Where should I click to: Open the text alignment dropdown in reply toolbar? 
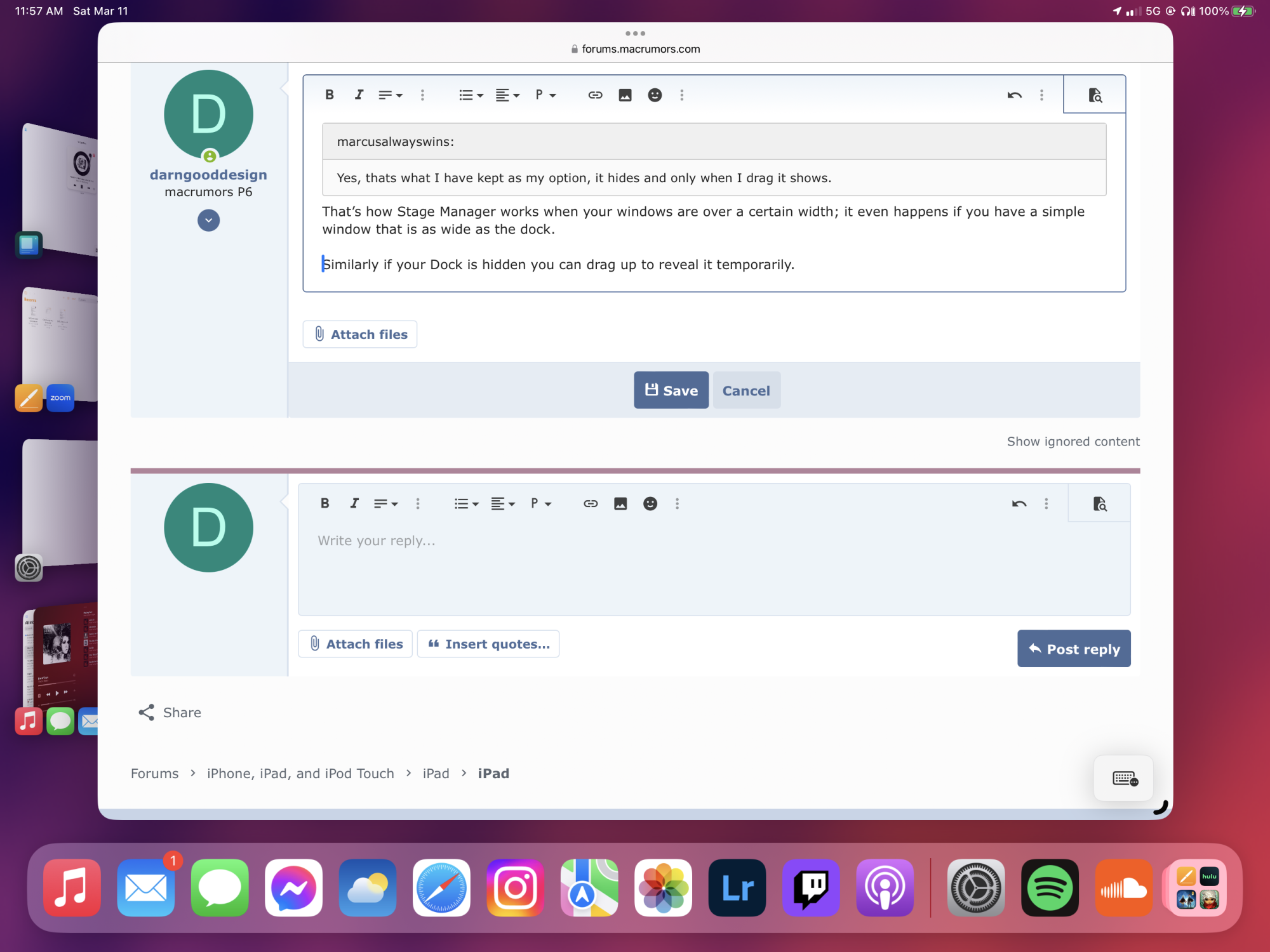pyautogui.click(x=502, y=503)
